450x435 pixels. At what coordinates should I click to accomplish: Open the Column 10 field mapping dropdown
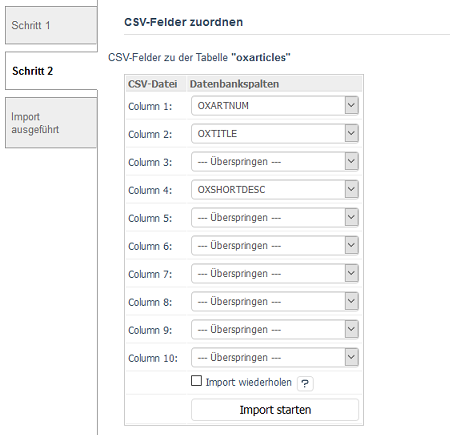point(275,358)
